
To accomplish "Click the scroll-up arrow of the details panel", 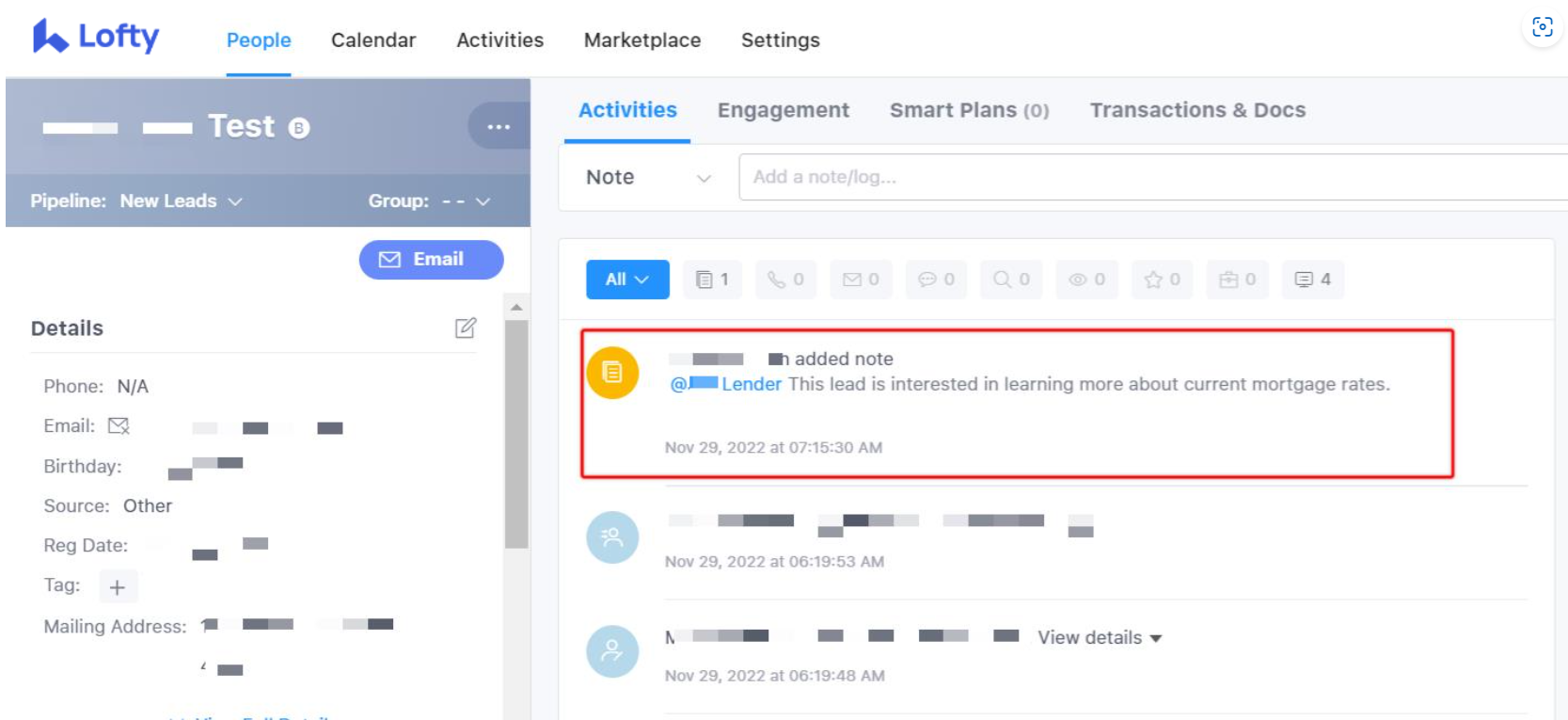I will click(x=516, y=307).
